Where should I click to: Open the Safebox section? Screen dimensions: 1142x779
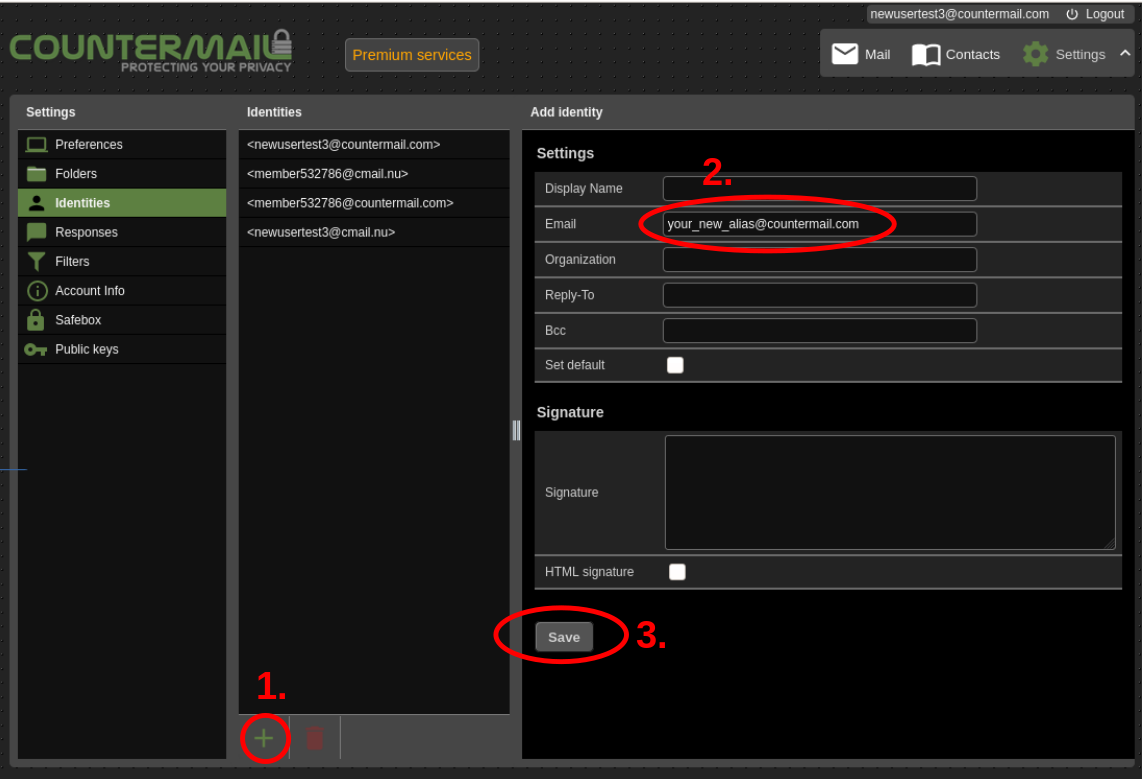[122, 320]
